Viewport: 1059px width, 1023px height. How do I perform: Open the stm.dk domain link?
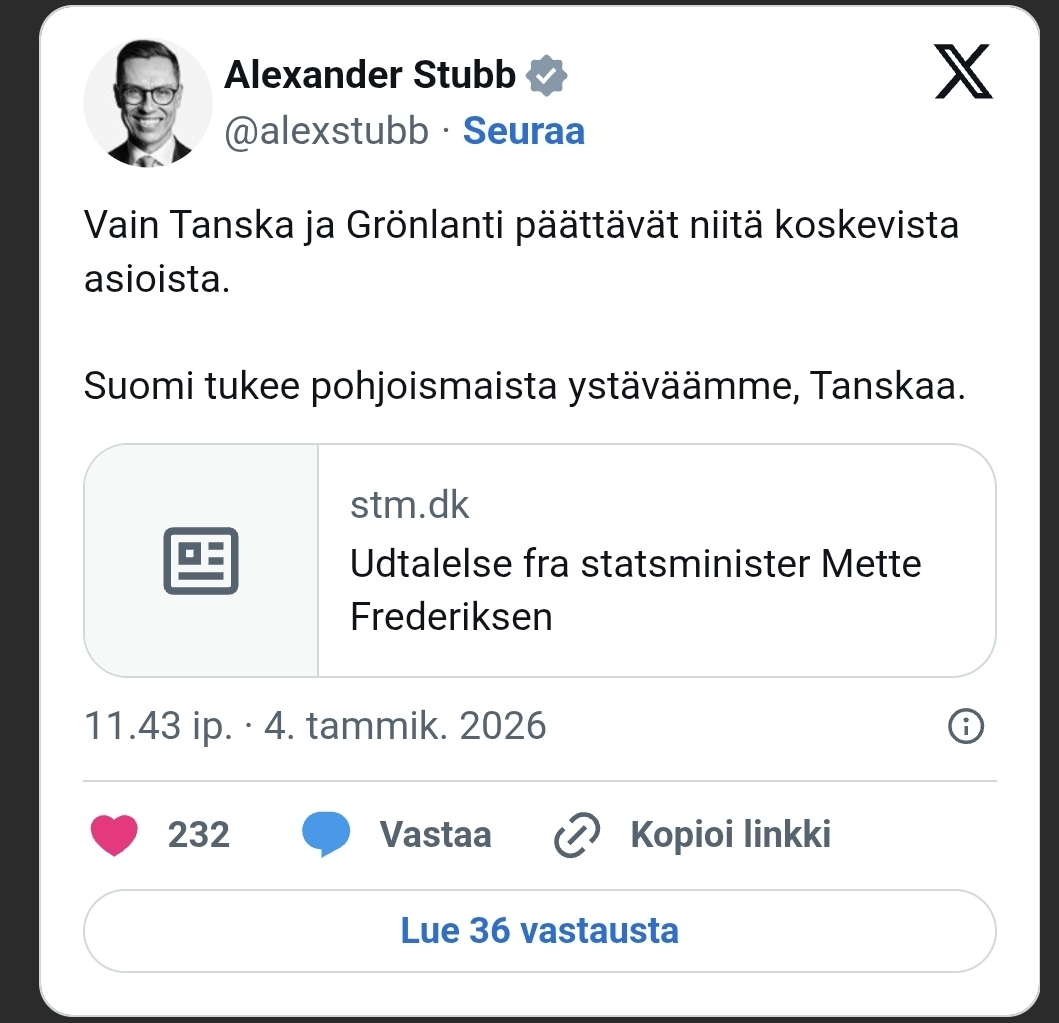409,506
